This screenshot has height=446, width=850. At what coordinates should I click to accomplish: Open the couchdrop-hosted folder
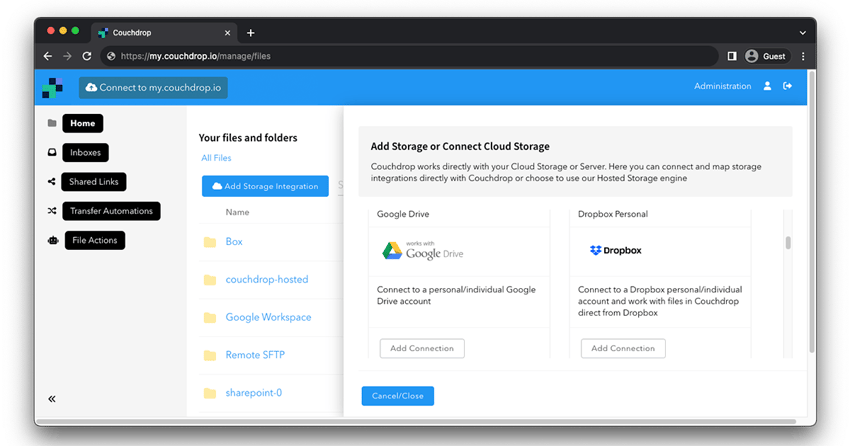(267, 280)
